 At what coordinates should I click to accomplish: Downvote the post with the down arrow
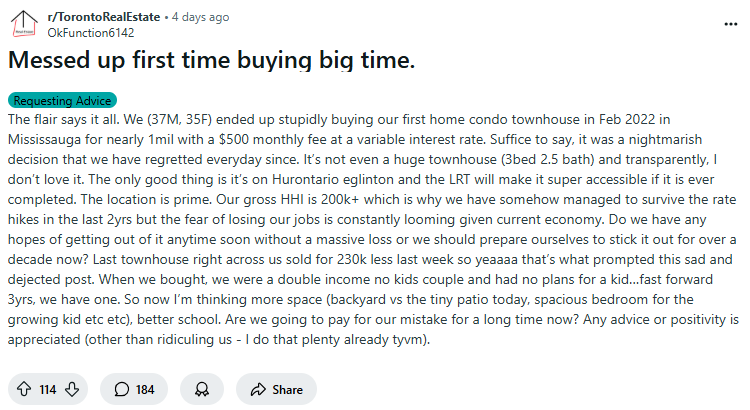(x=72, y=389)
